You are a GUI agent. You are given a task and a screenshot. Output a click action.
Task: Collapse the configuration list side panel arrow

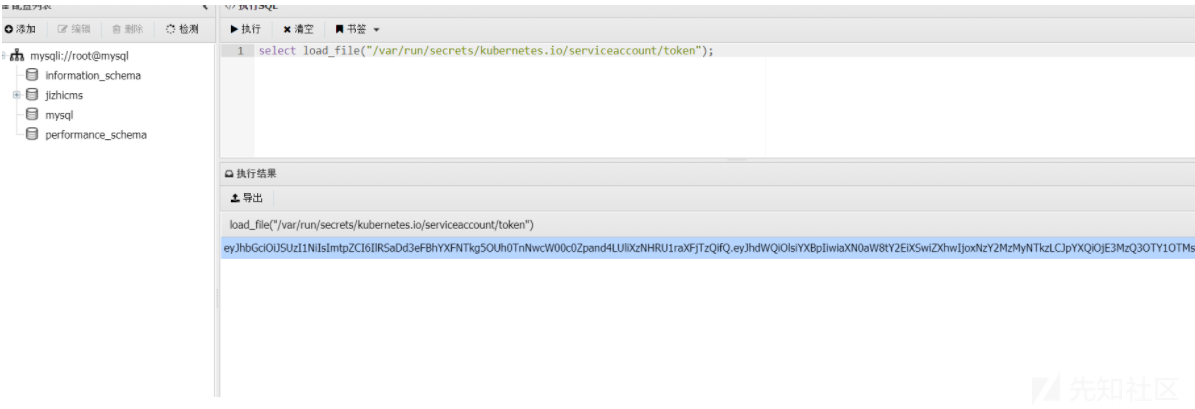click(x=205, y=6)
